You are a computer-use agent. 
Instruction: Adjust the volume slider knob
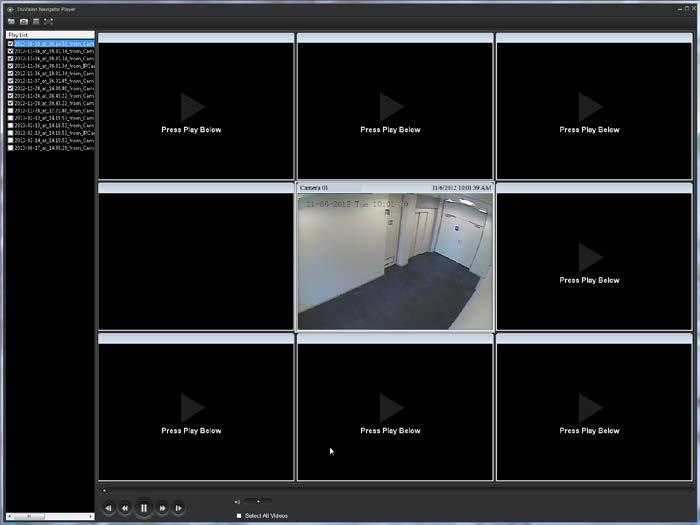pos(258,501)
